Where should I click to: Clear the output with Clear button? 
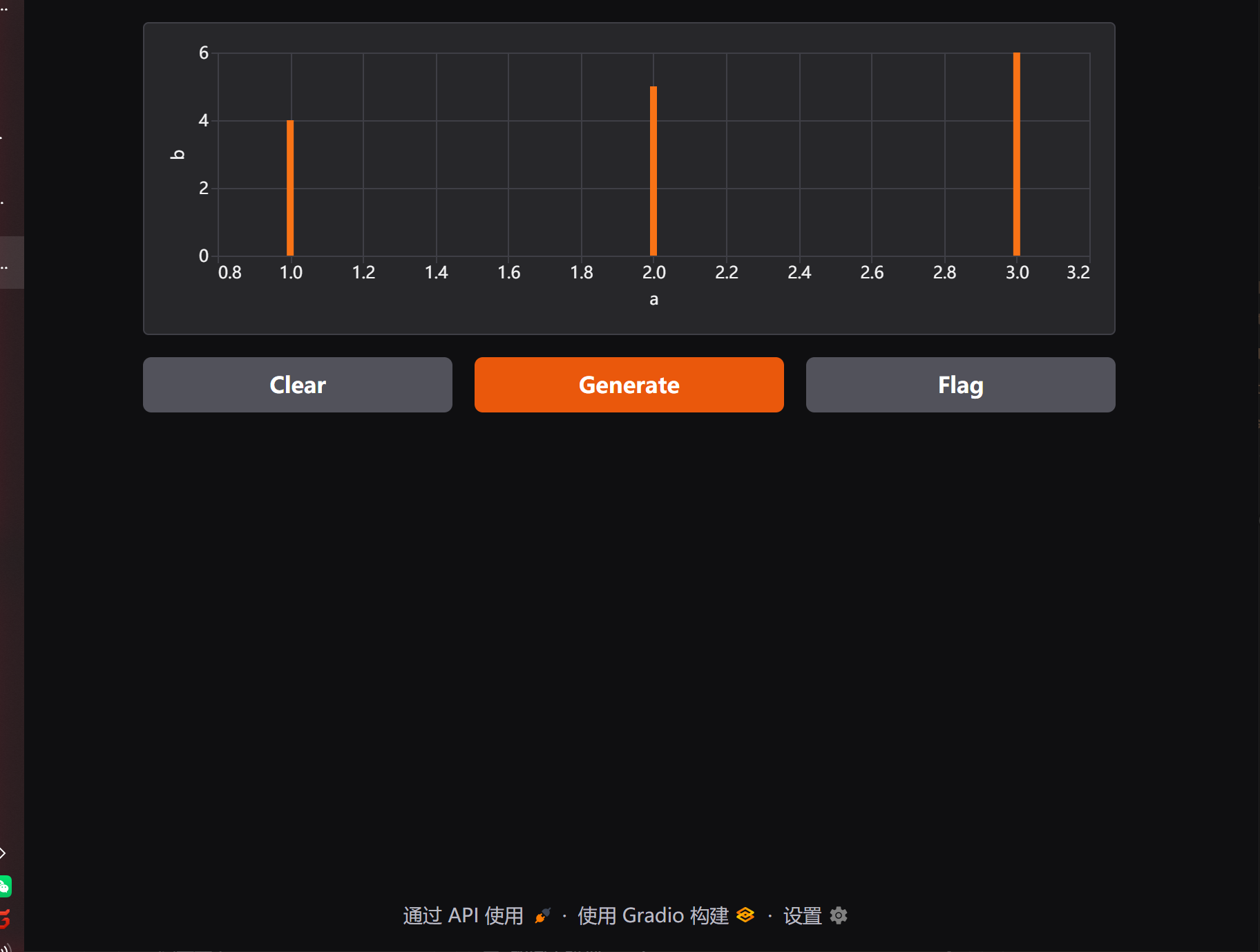pos(298,385)
